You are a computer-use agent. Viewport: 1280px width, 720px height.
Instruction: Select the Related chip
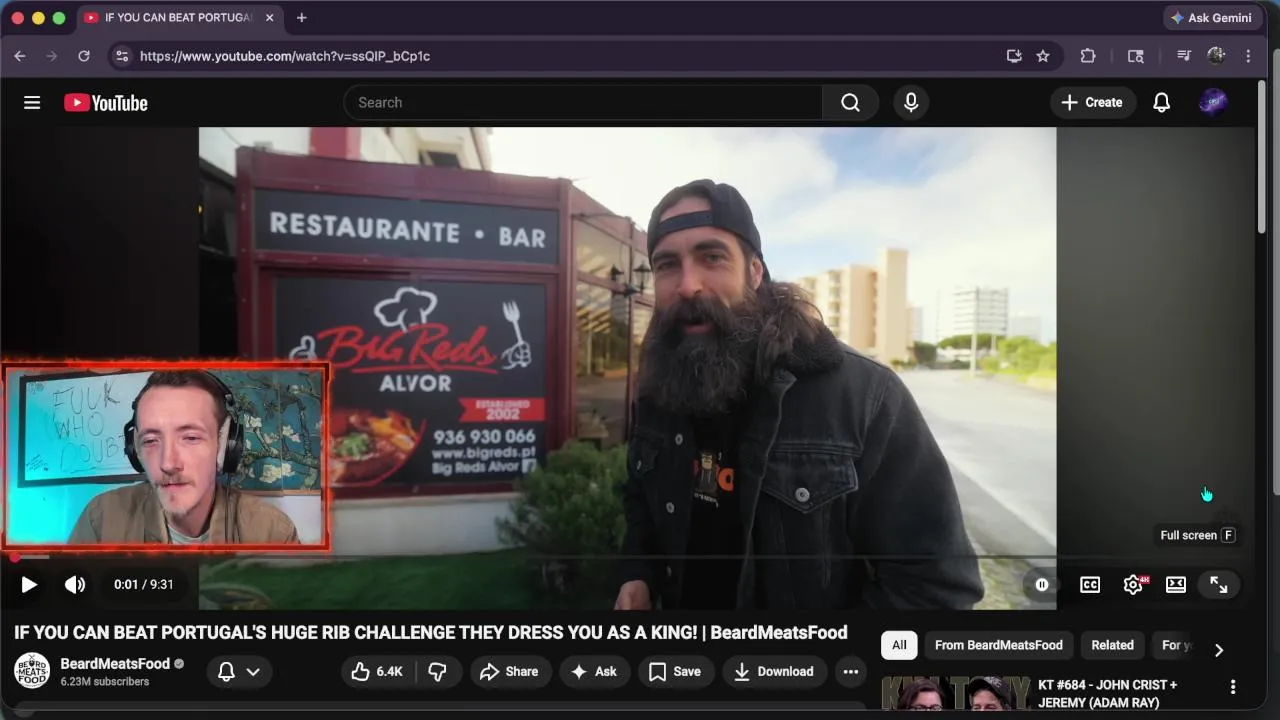(1112, 645)
